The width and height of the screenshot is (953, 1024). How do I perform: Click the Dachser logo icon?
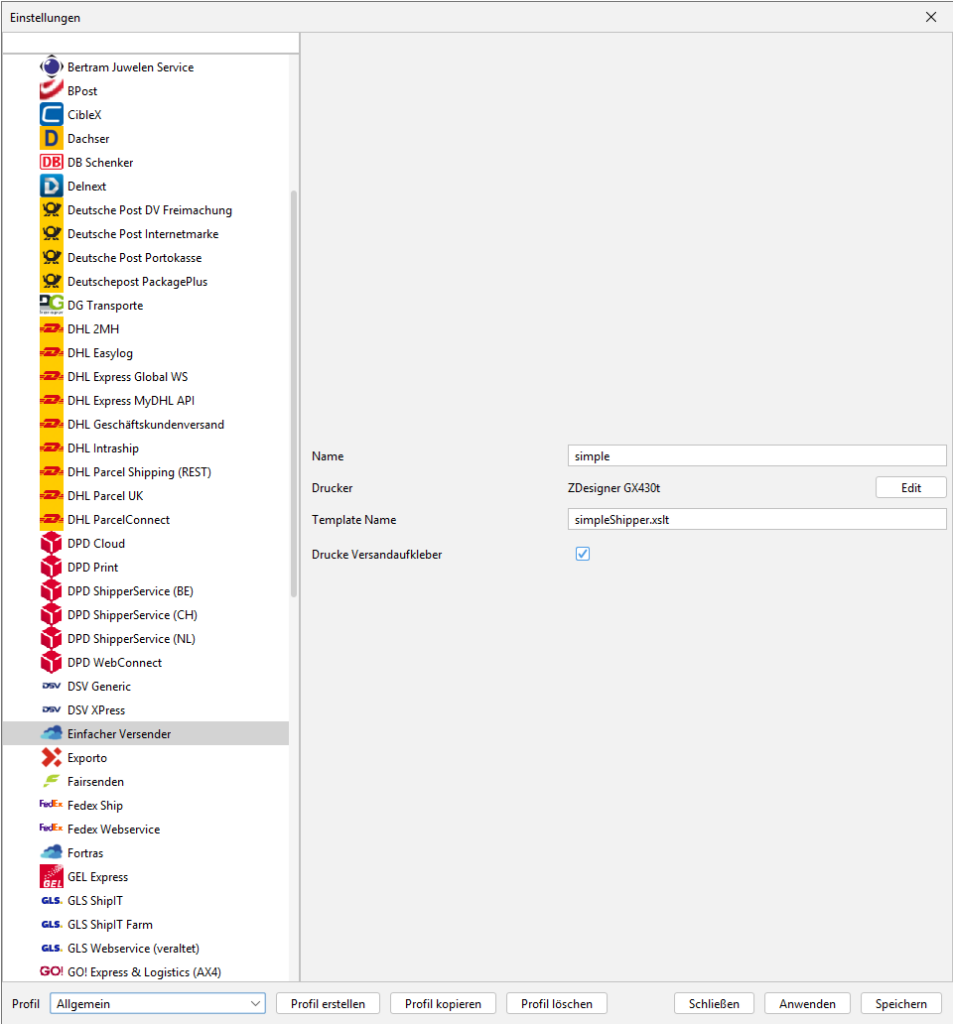[51, 139]
